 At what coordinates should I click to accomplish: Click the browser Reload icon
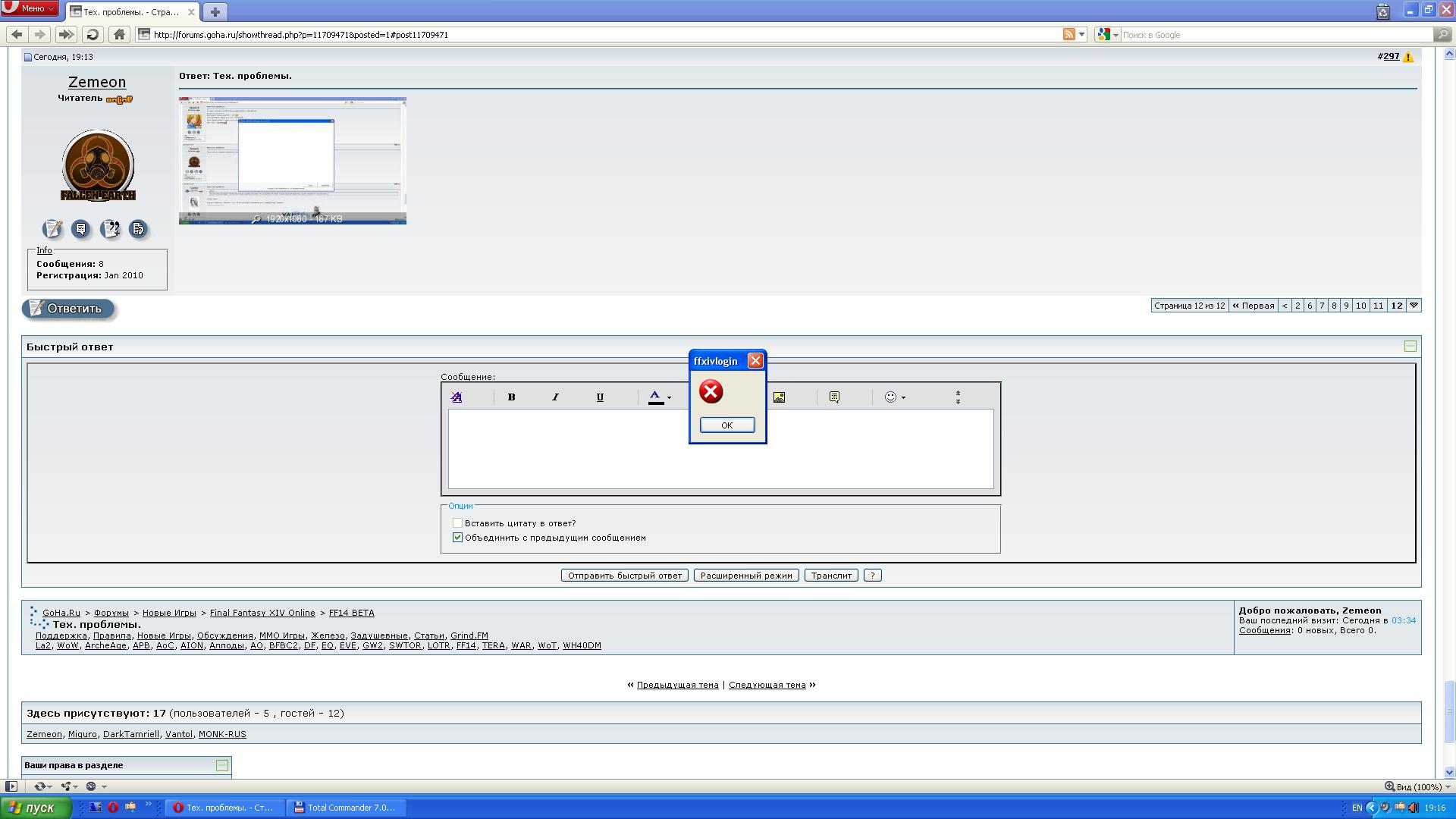coord(93,34)
